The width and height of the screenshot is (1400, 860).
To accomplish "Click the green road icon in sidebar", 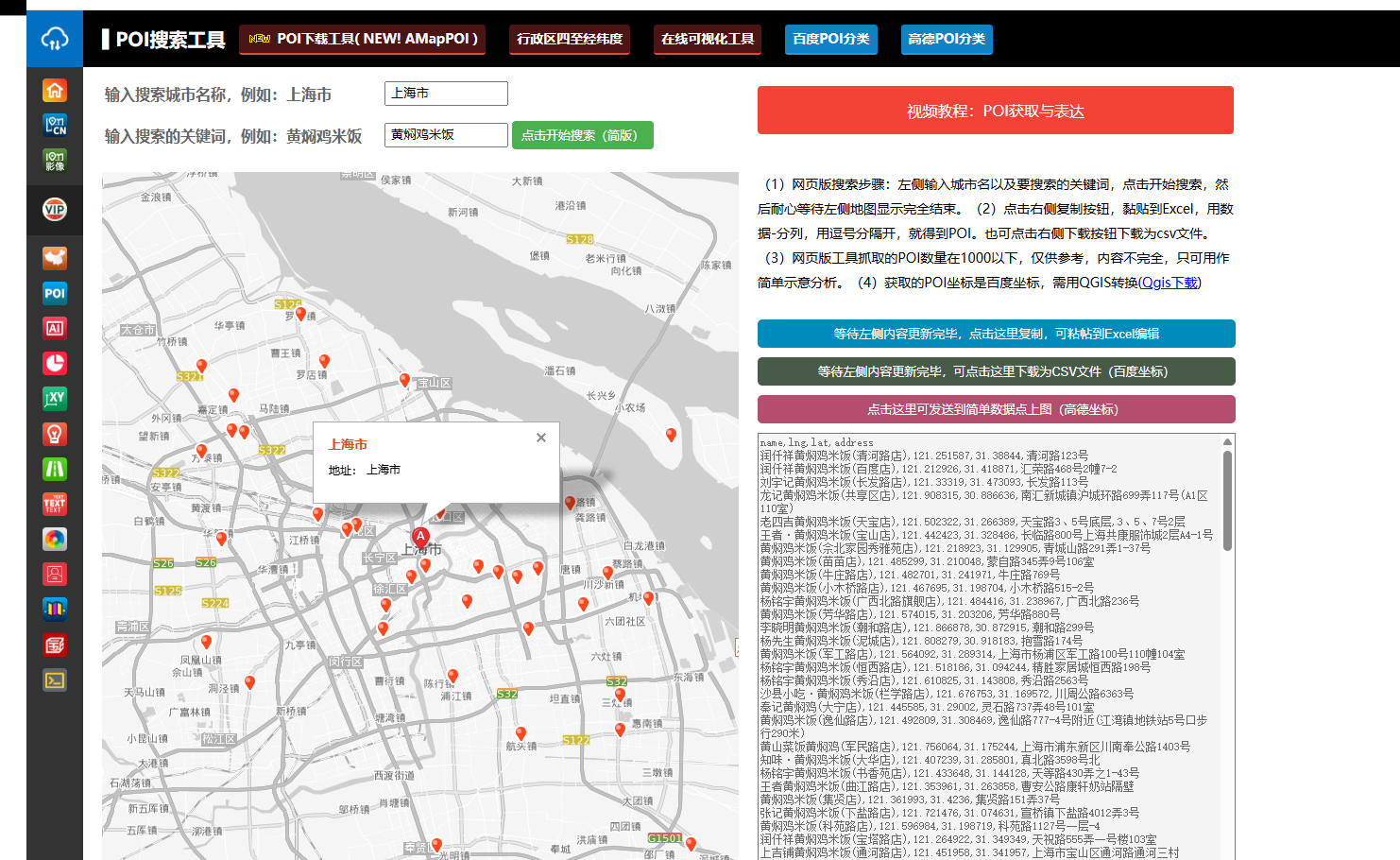I will [55, 469].
